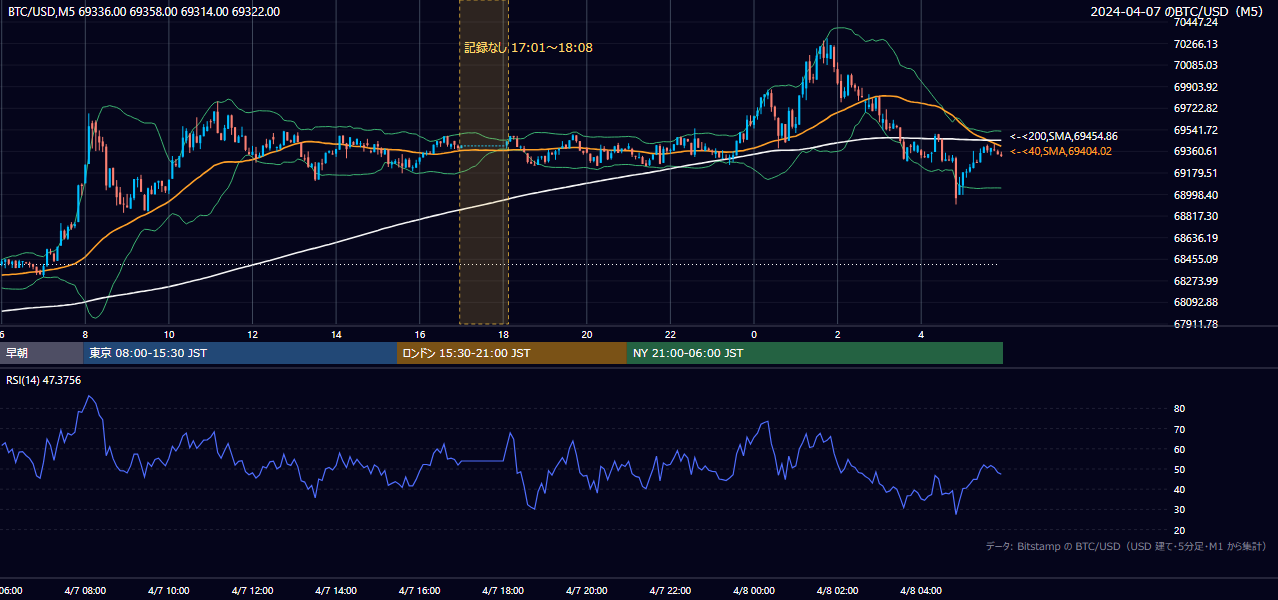
Task: Click price axis label 69179.51
Action: [x=1195, y=173]
